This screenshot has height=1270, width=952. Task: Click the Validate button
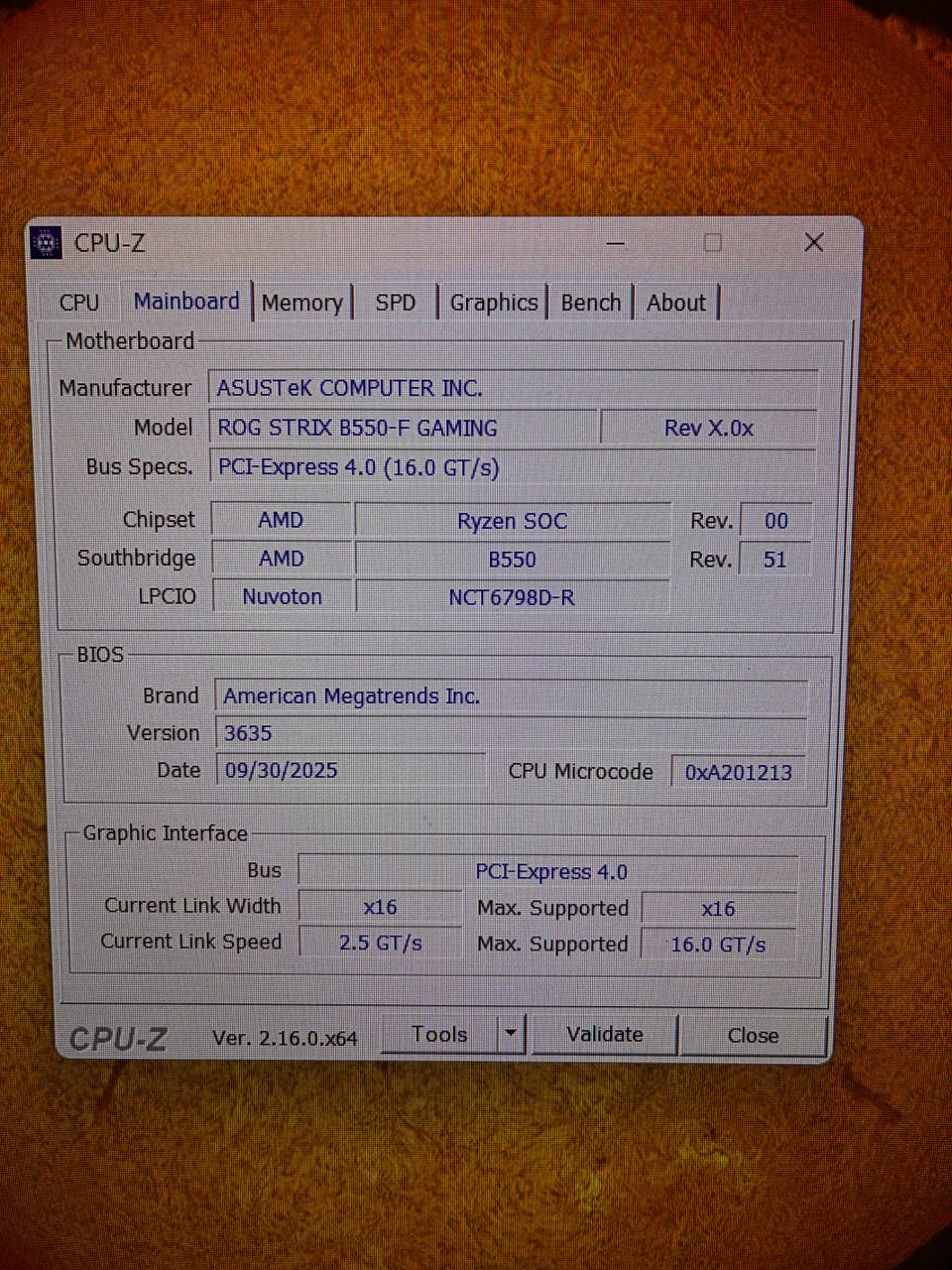pos(605,1034)
